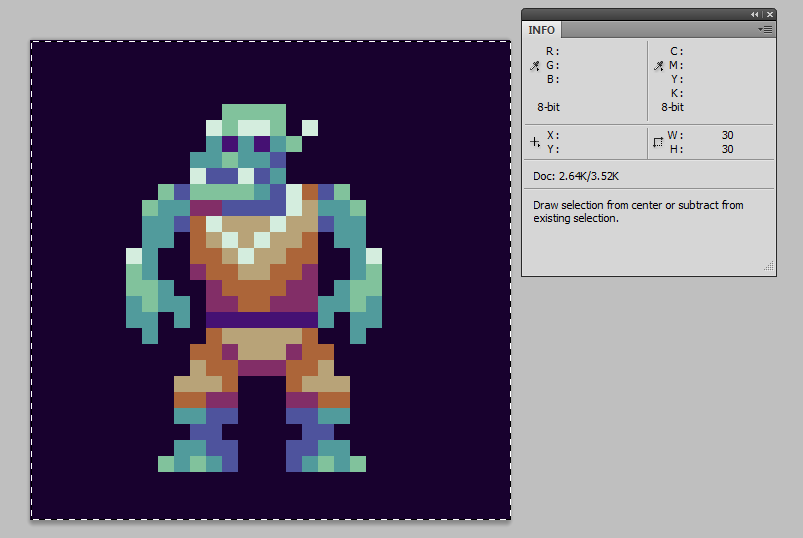Click the Doc: 2.64K/3.52K size readout
803x538 pixels.
[576, 177]
